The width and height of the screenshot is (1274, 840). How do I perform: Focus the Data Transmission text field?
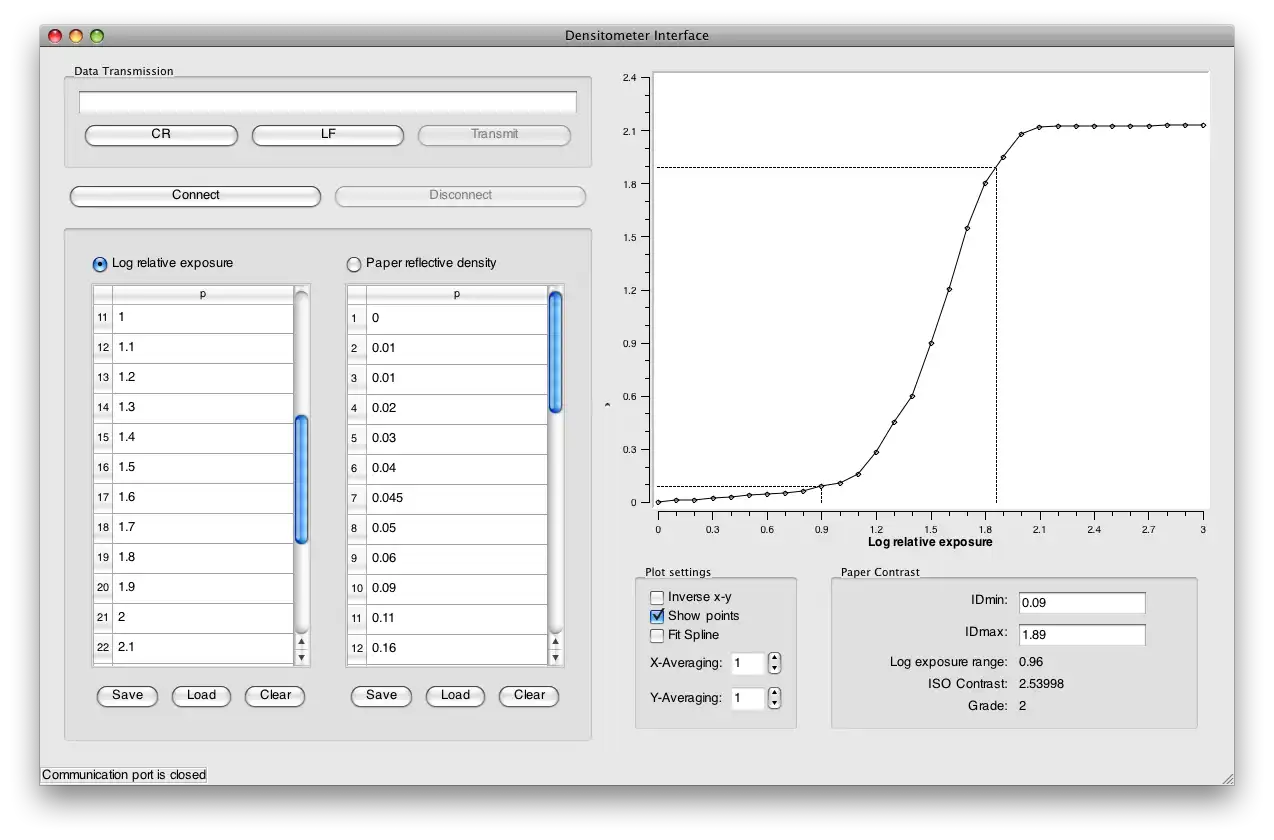click(x=328, y=102)
